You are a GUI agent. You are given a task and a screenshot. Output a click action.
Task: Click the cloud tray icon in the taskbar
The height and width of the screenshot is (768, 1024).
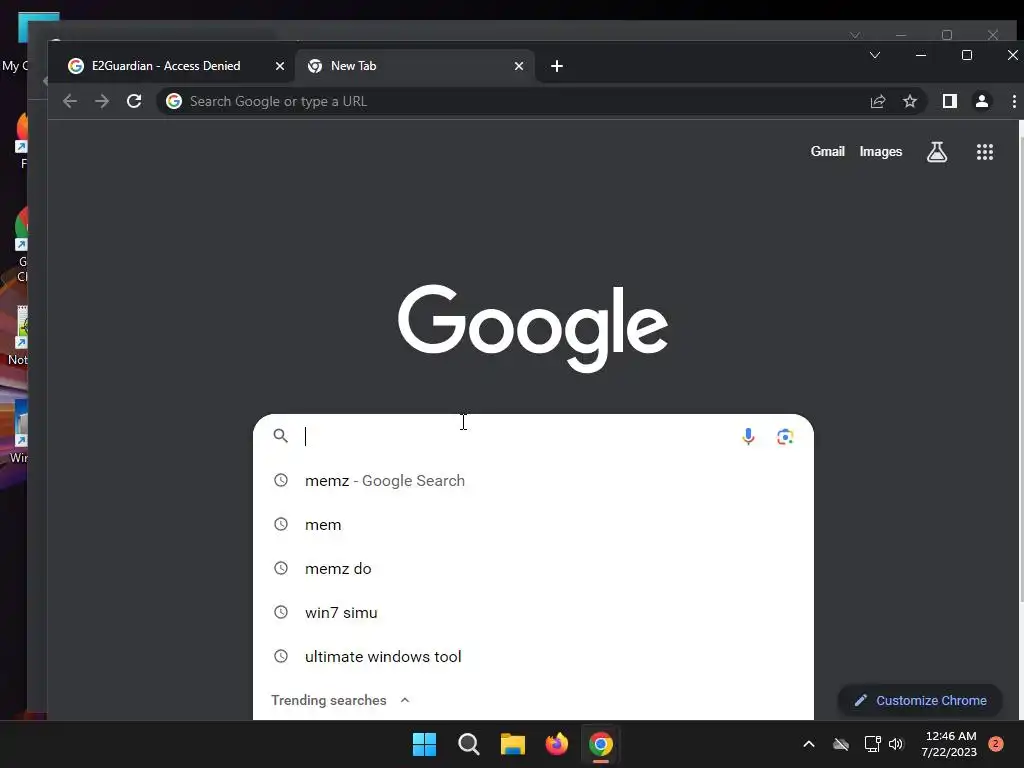841,744
